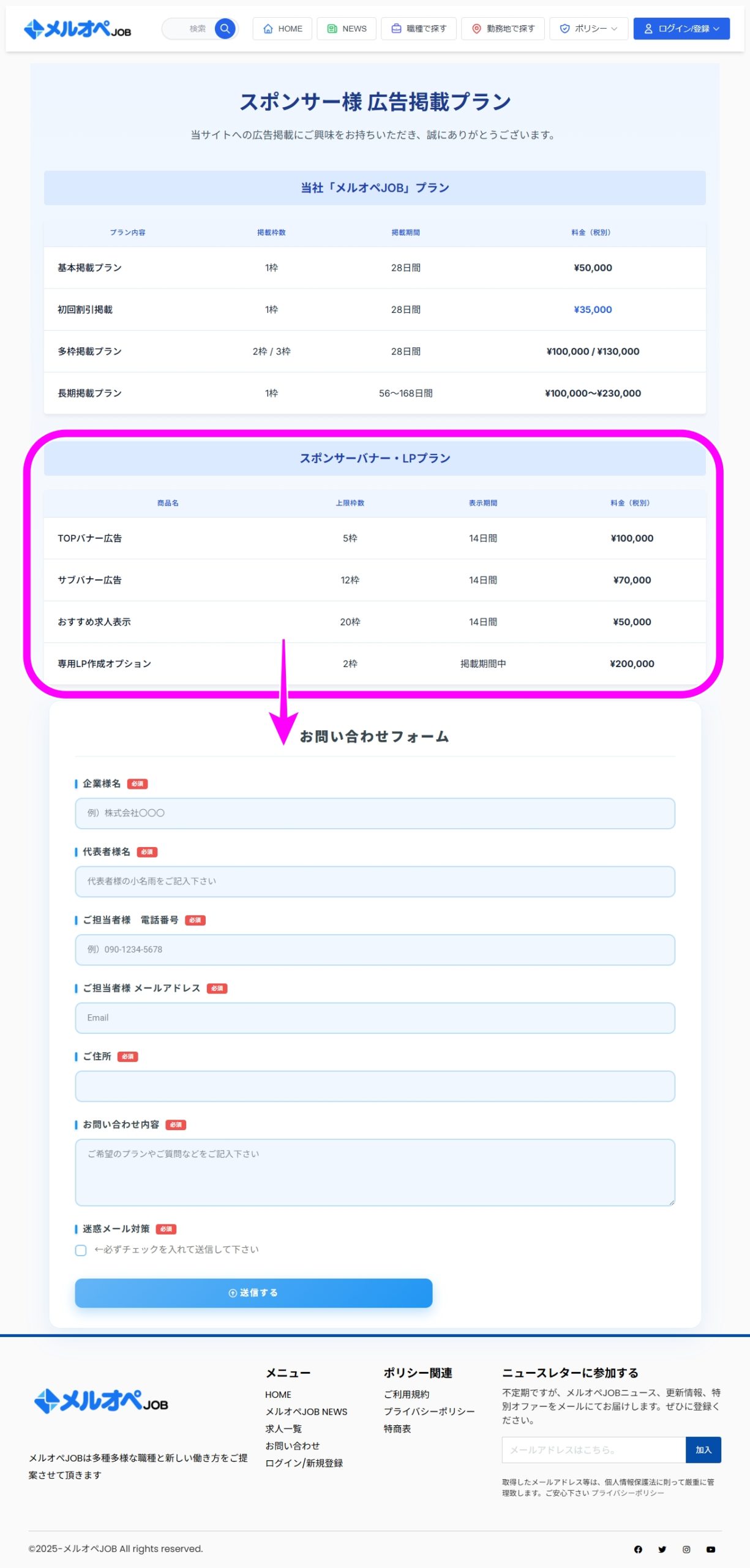750x1568 pixels.
Task: Open the NEWS nav item
Action: pyautogui.click(x=347, y=29)
